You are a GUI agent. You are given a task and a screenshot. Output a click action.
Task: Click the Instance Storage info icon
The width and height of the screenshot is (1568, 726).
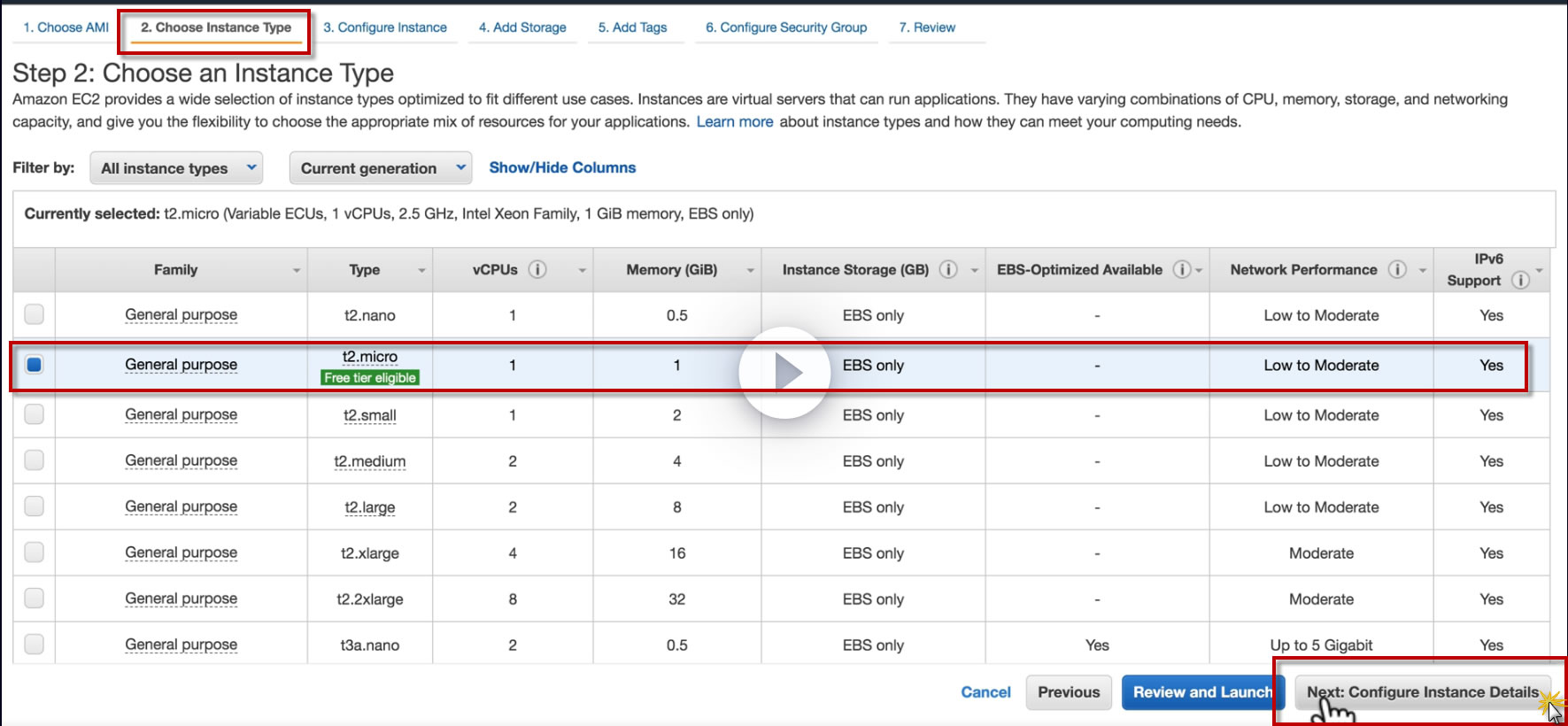948,269
